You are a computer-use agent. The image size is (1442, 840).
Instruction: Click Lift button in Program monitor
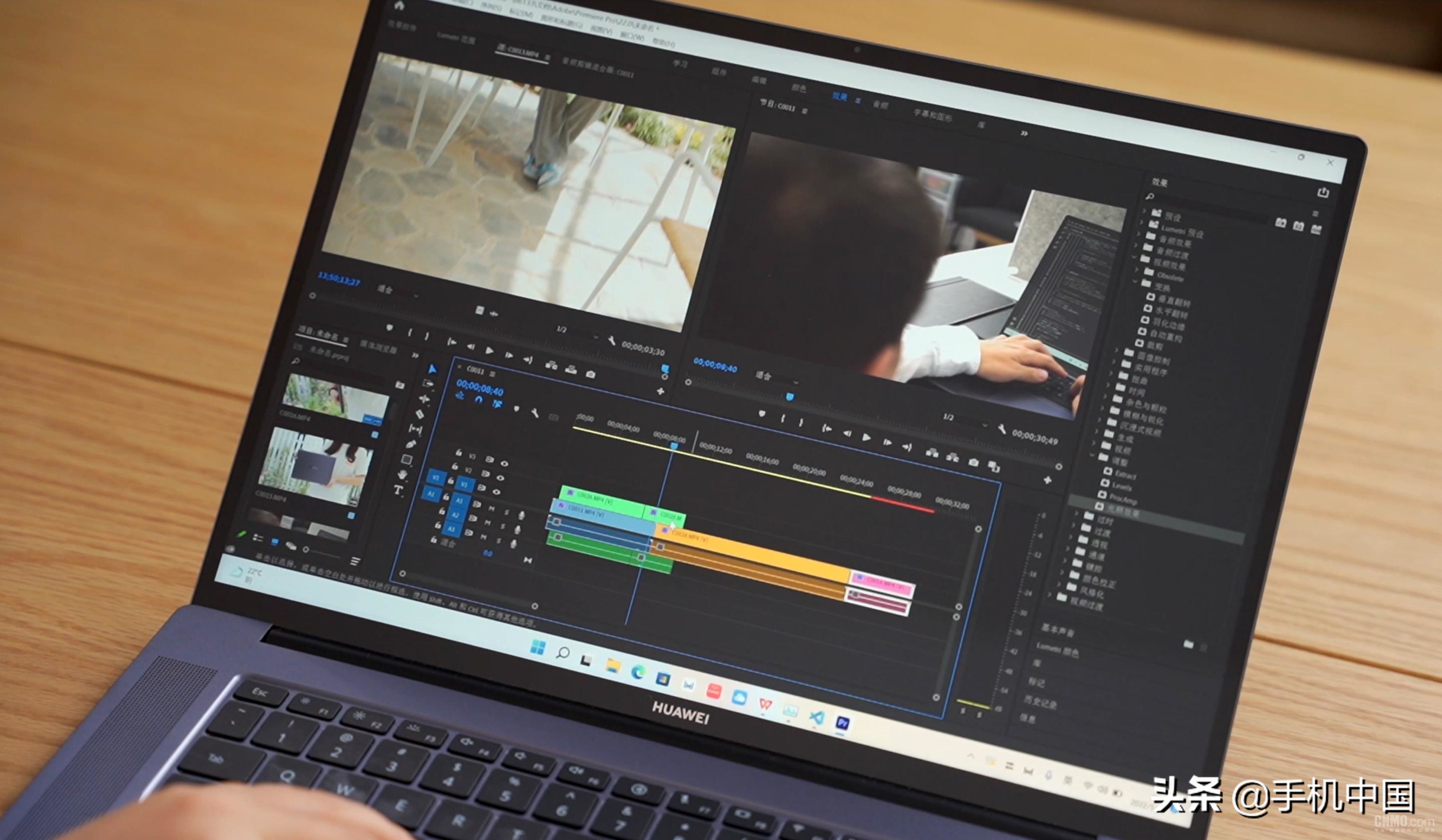pyautogui.click(x=932, y=453)
